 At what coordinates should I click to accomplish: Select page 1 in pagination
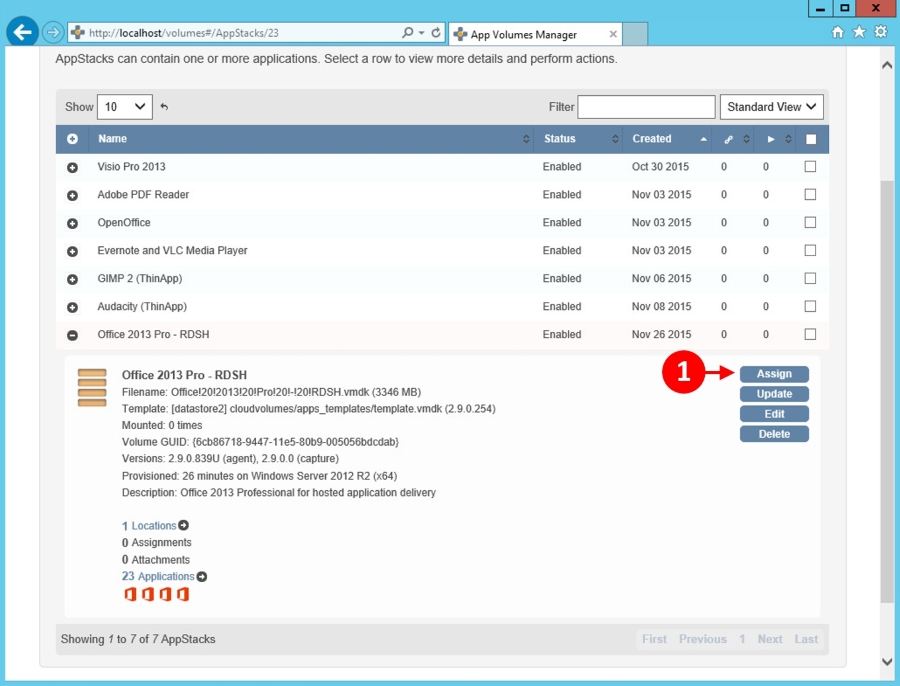pos(742,639)
